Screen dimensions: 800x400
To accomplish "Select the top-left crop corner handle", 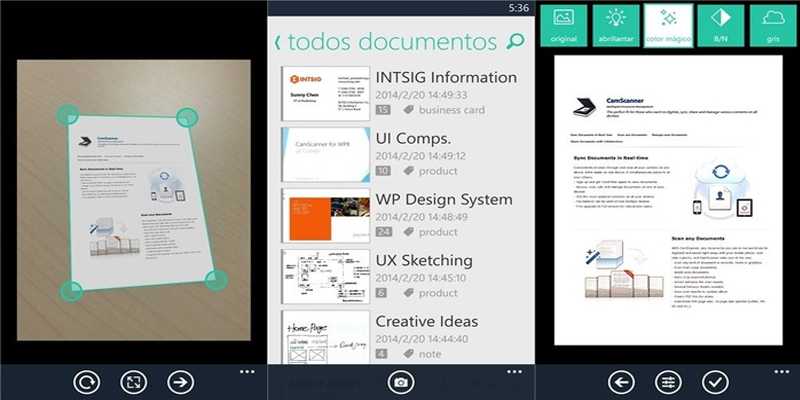I will [x=67, y=115].
